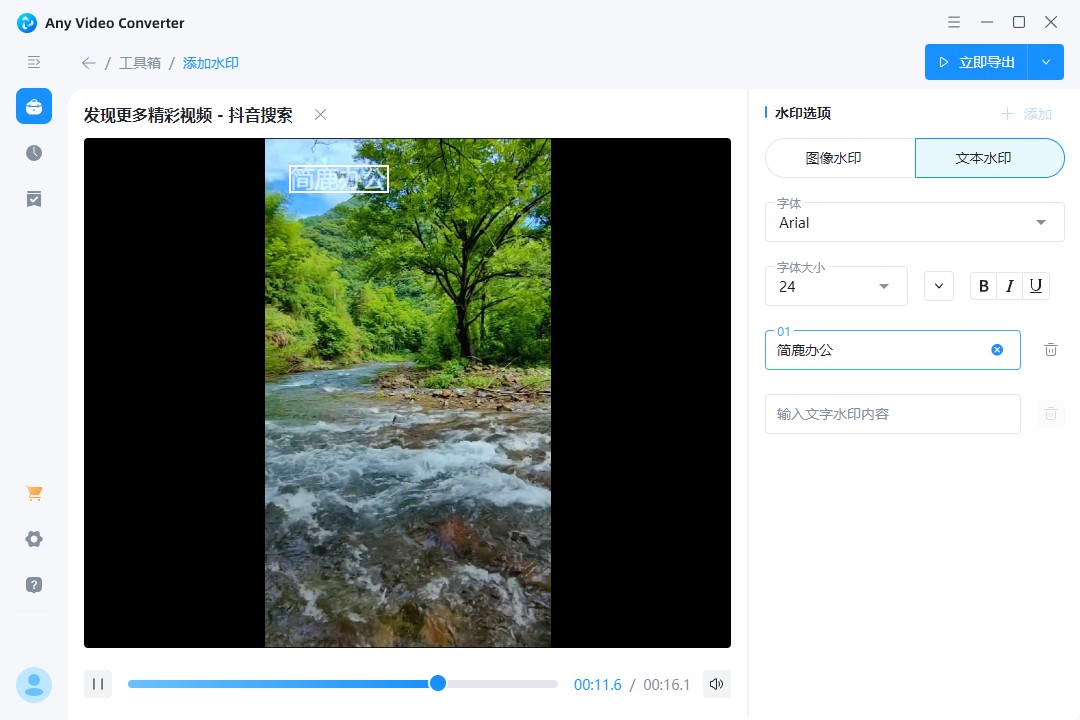
Task: Expand the font color chevron dropdown
Action: click(938, 285)
